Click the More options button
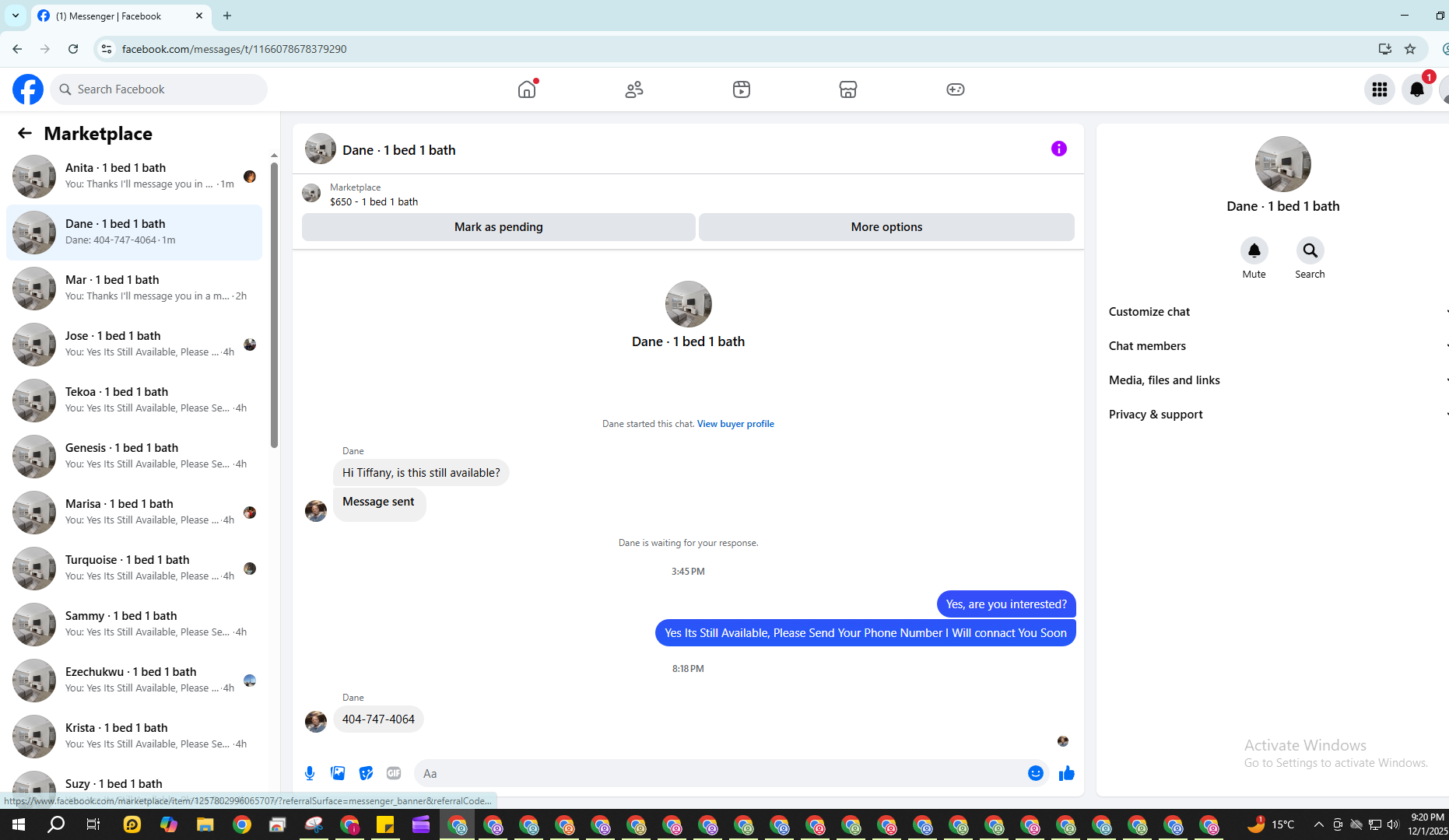This screenshot has width=1449, height=840. (x=886, y=227)
